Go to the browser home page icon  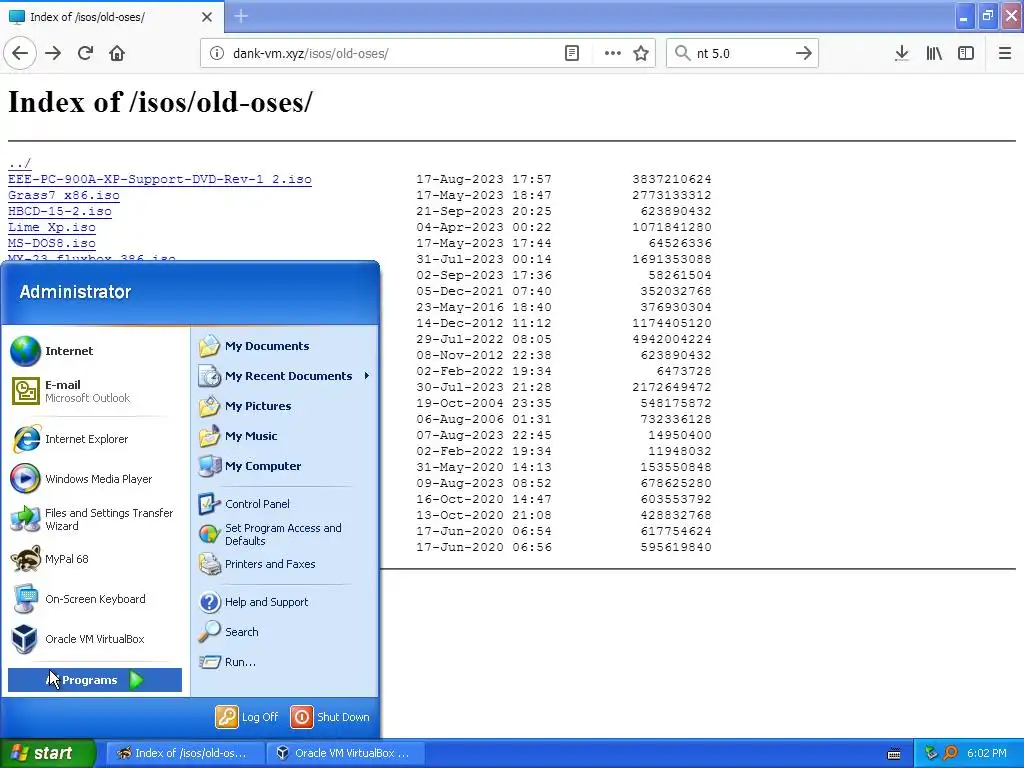(x=117, y=53)
